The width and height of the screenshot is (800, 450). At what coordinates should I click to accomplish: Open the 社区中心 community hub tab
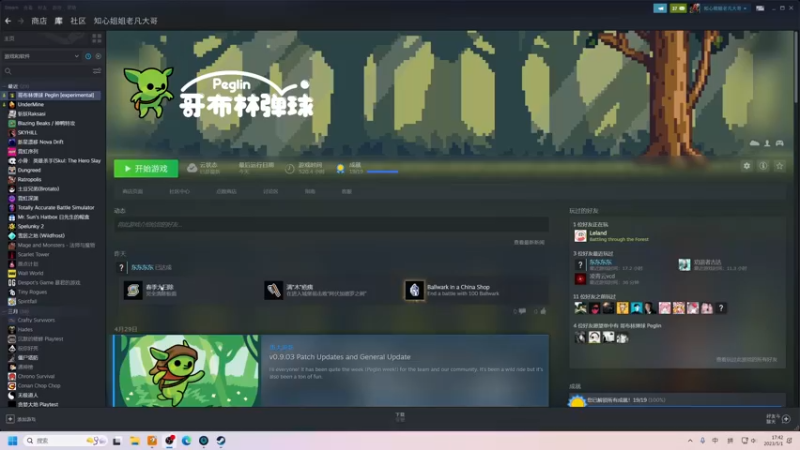(x=180, y=191)
